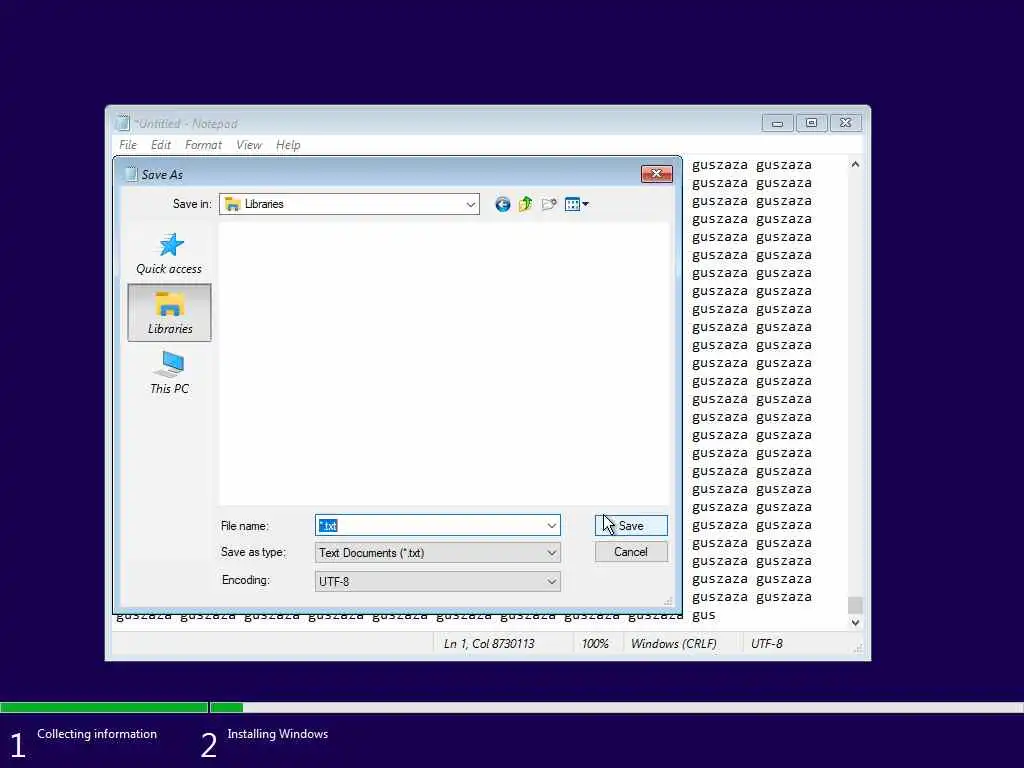Screen dimensions: 1024x768
Task: Click the 'gus' text at the end of the document
Action: coord(703,615)
